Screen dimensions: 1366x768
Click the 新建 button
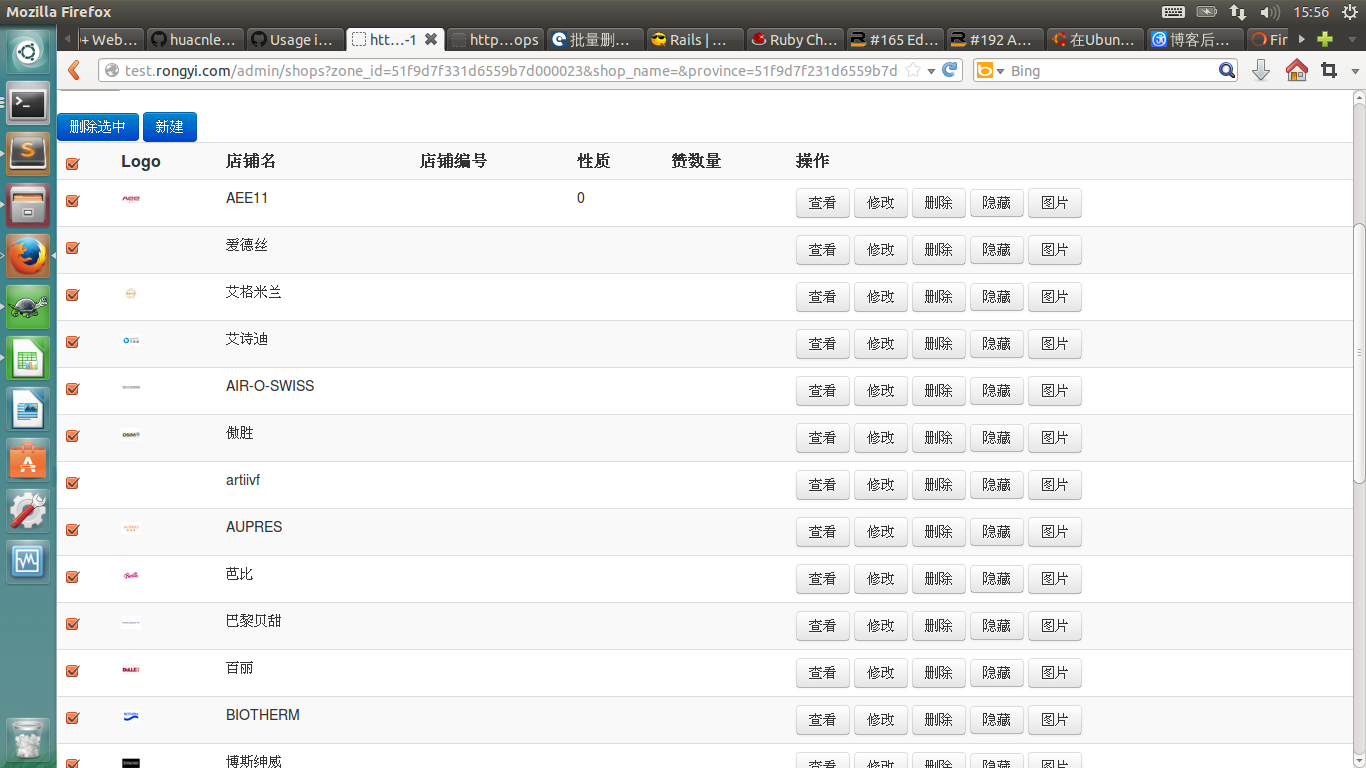(x=170, y=127)
